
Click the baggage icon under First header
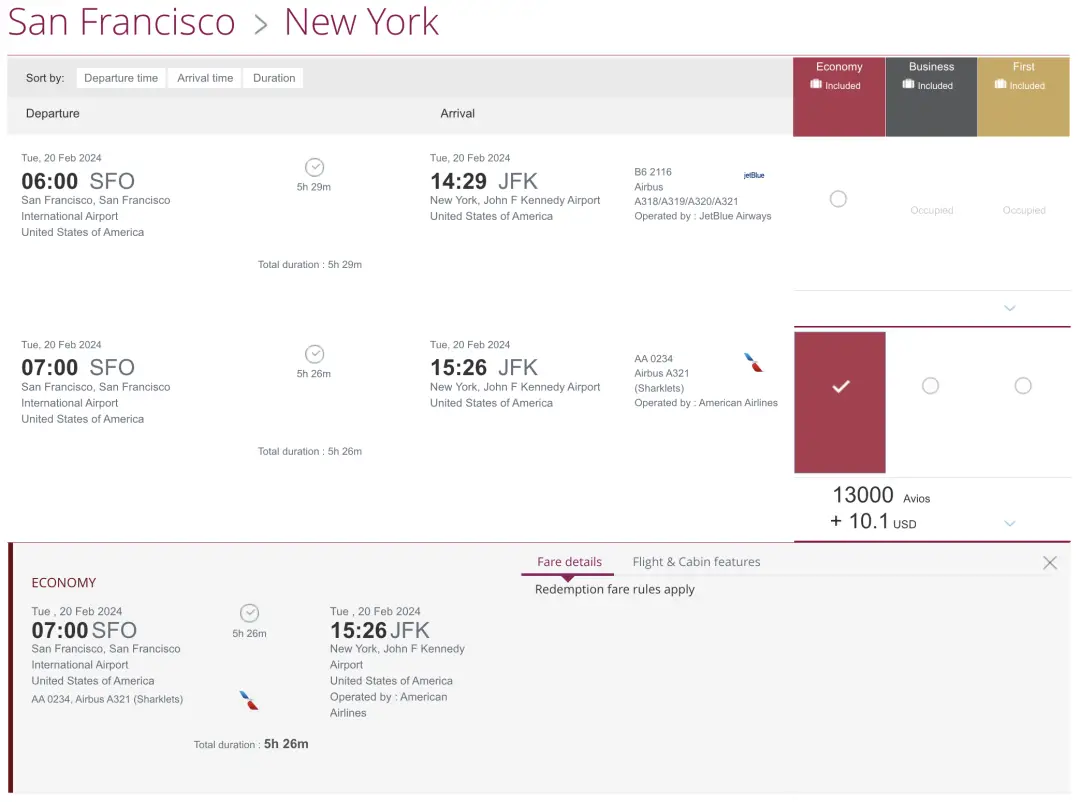click(1000, 85)
